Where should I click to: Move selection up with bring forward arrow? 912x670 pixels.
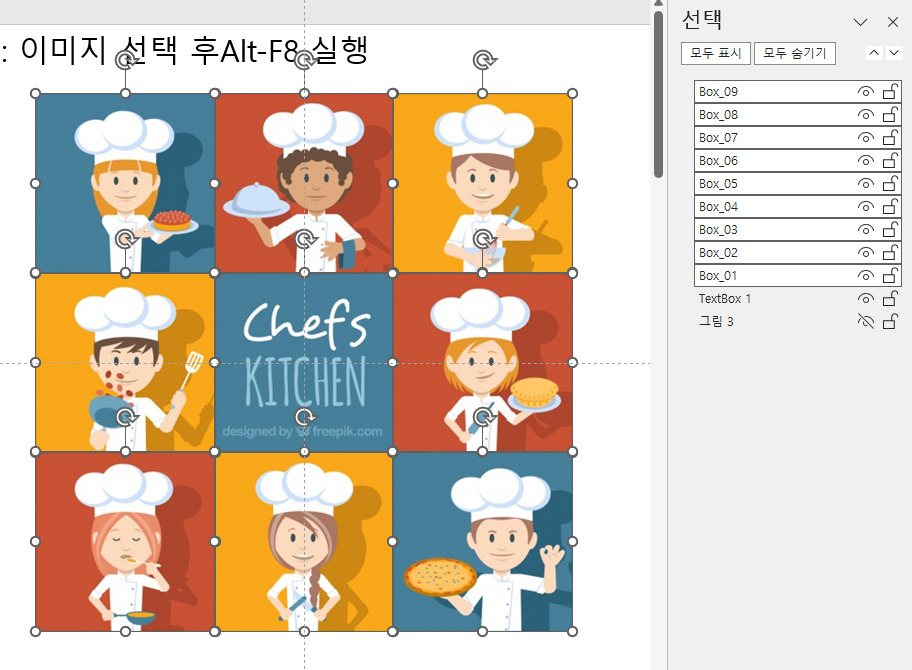tap(874, 53)
